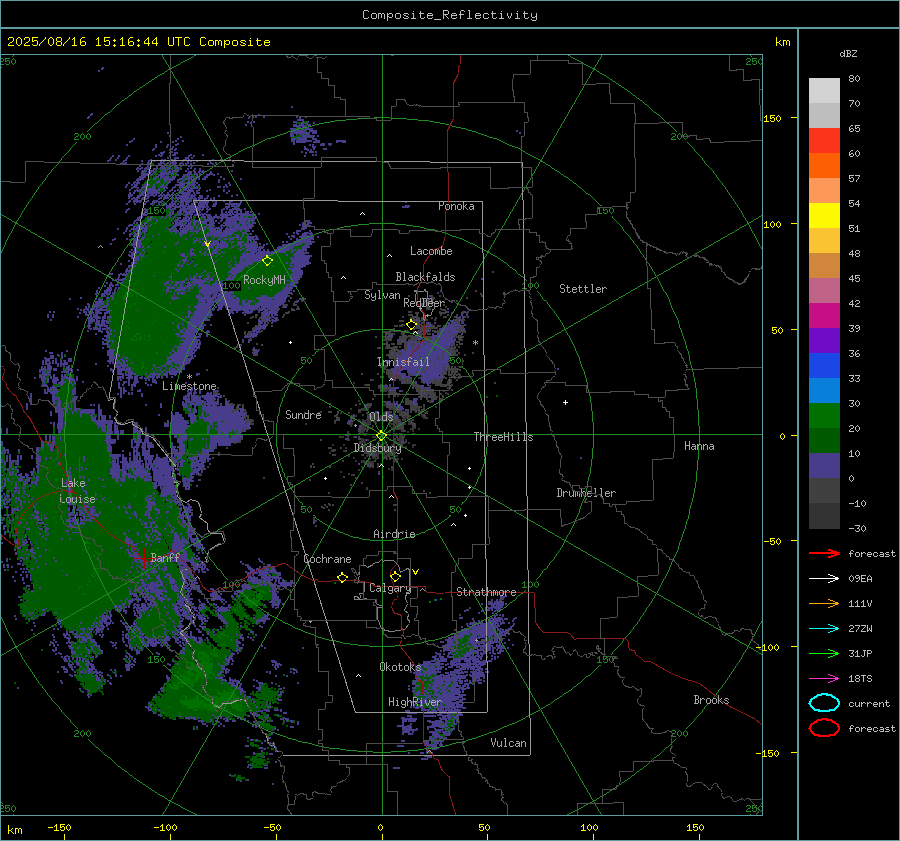
Task: Click the green 31JP arrow icon
Action: 824,653
